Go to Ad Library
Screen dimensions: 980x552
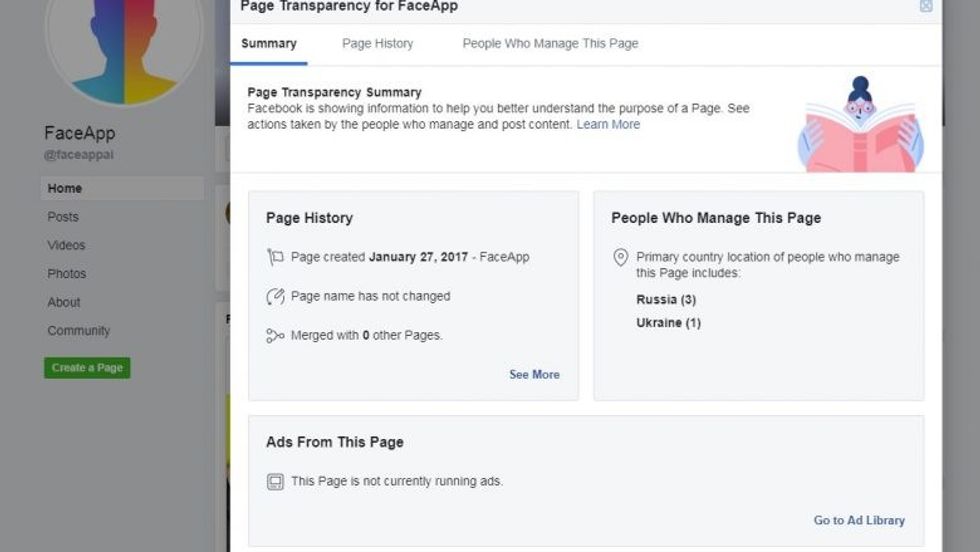(x=859, y=521)
